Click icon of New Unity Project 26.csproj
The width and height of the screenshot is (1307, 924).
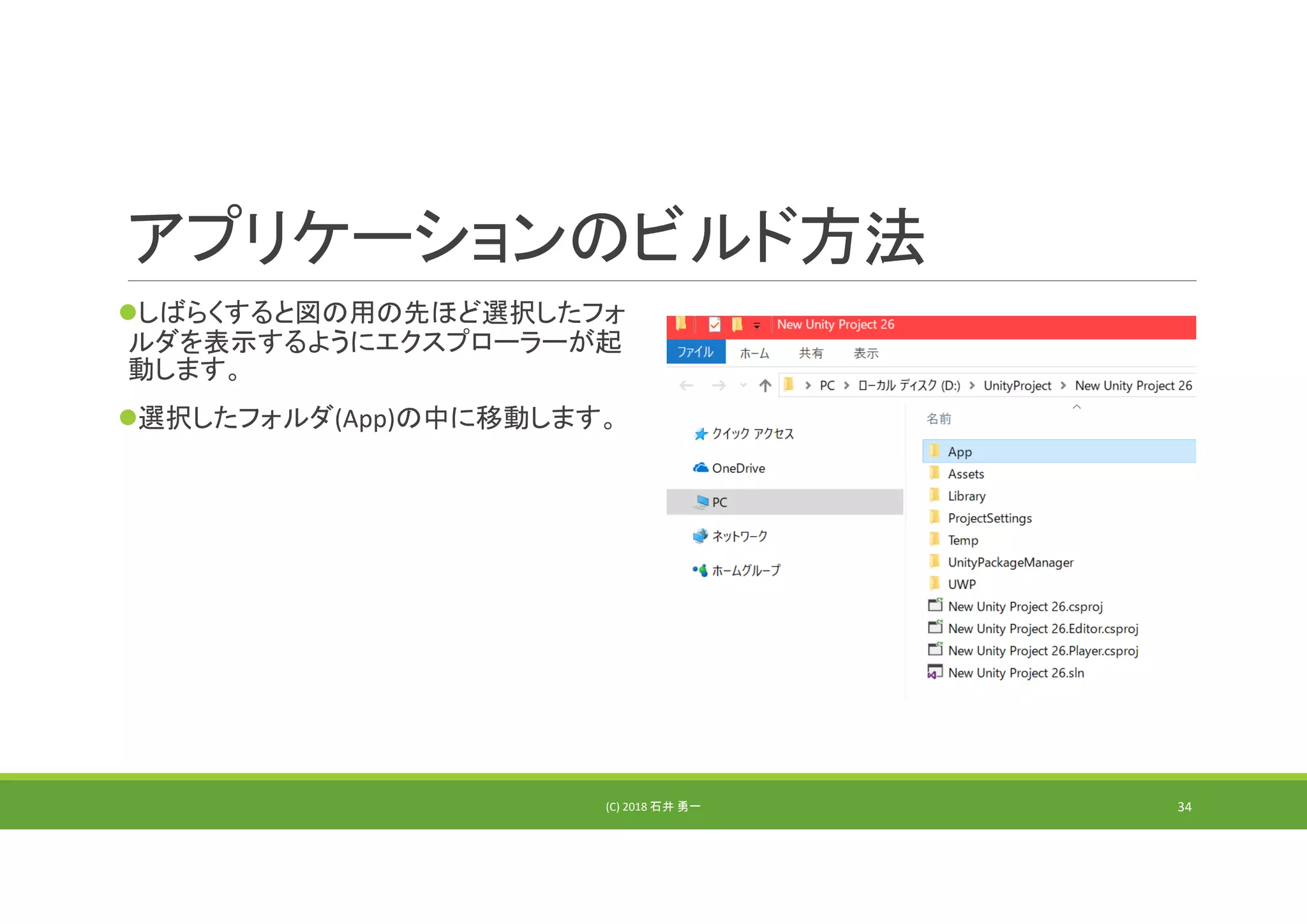[x=936, y=605]
